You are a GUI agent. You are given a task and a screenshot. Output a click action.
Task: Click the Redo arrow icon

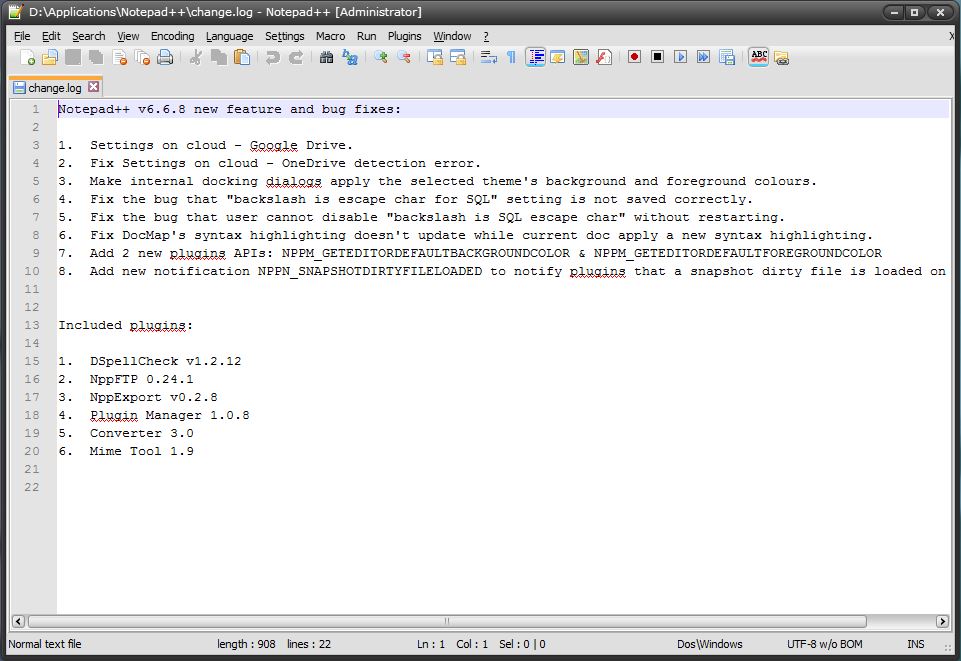pyautogui.click(x=295, y=58)
